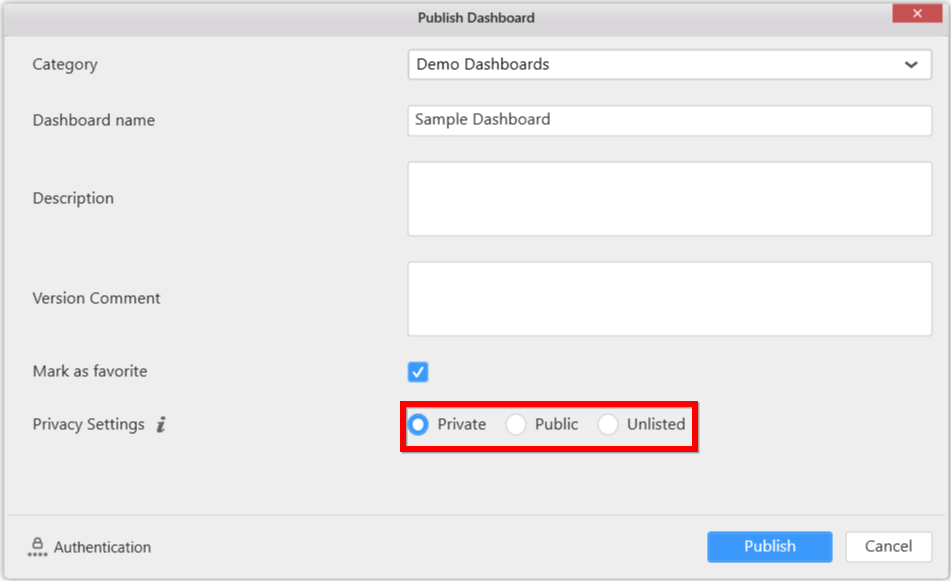Open the Authentication link
Image resolution: width=951 pixels, height=581 pixels.
102,547
